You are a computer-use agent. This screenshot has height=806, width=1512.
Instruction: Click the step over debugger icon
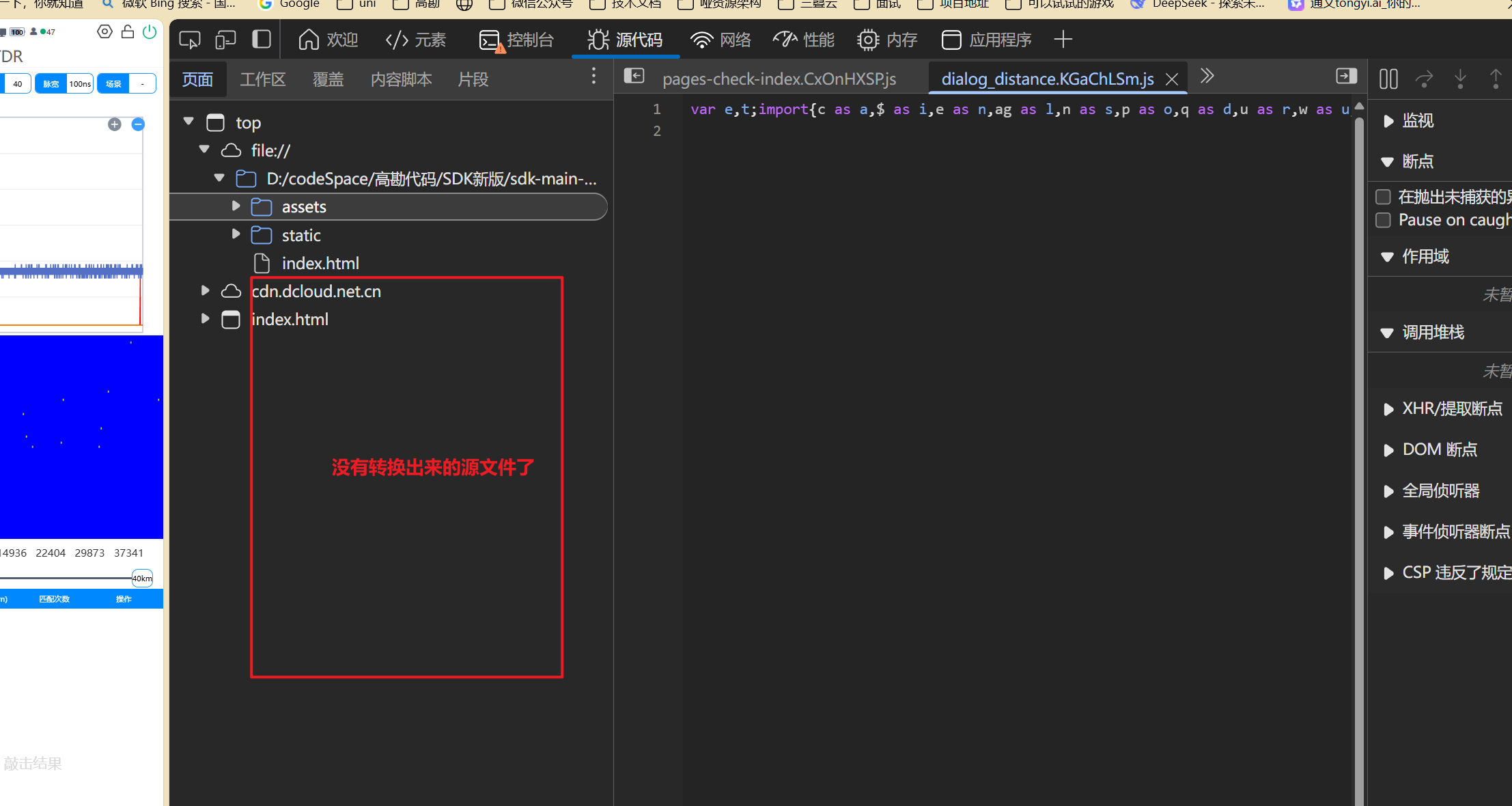pos(1424,79)
